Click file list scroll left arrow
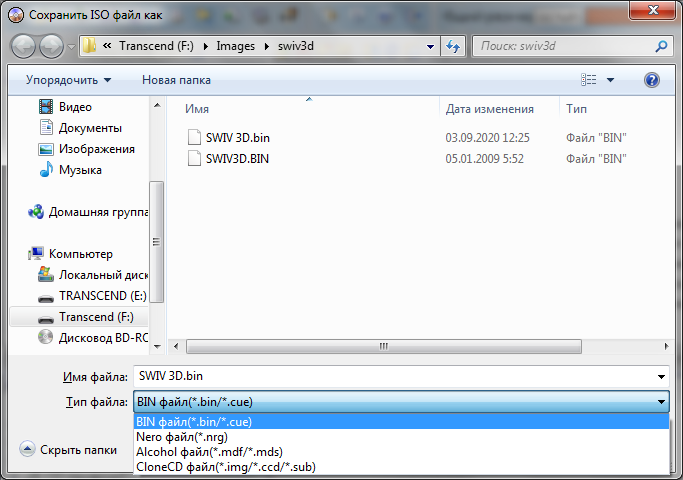Viewport: 683px width, 480px height. click(176, 347)
